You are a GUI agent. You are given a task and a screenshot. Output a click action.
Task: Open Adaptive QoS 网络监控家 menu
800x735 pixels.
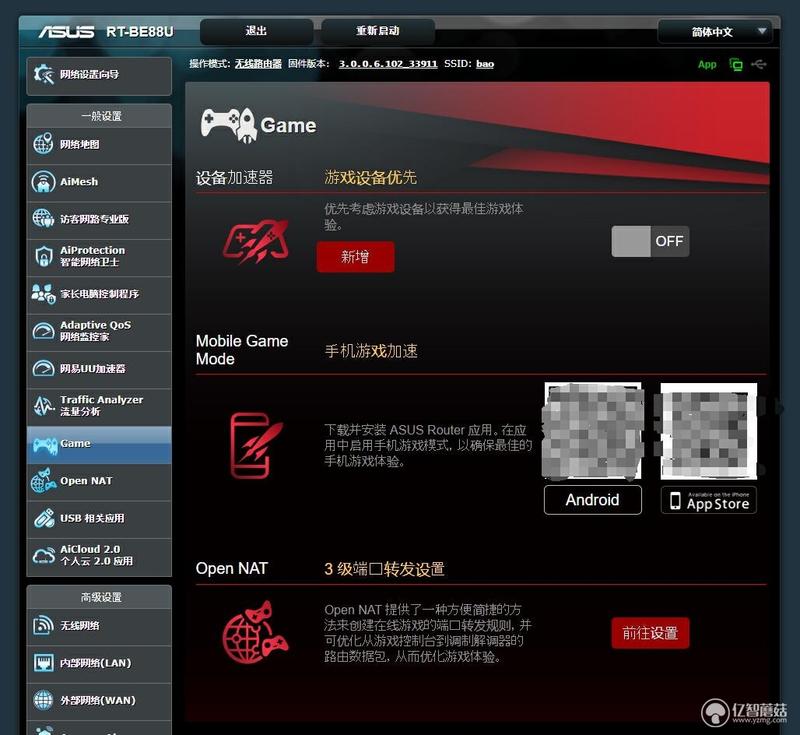[99, 331]
